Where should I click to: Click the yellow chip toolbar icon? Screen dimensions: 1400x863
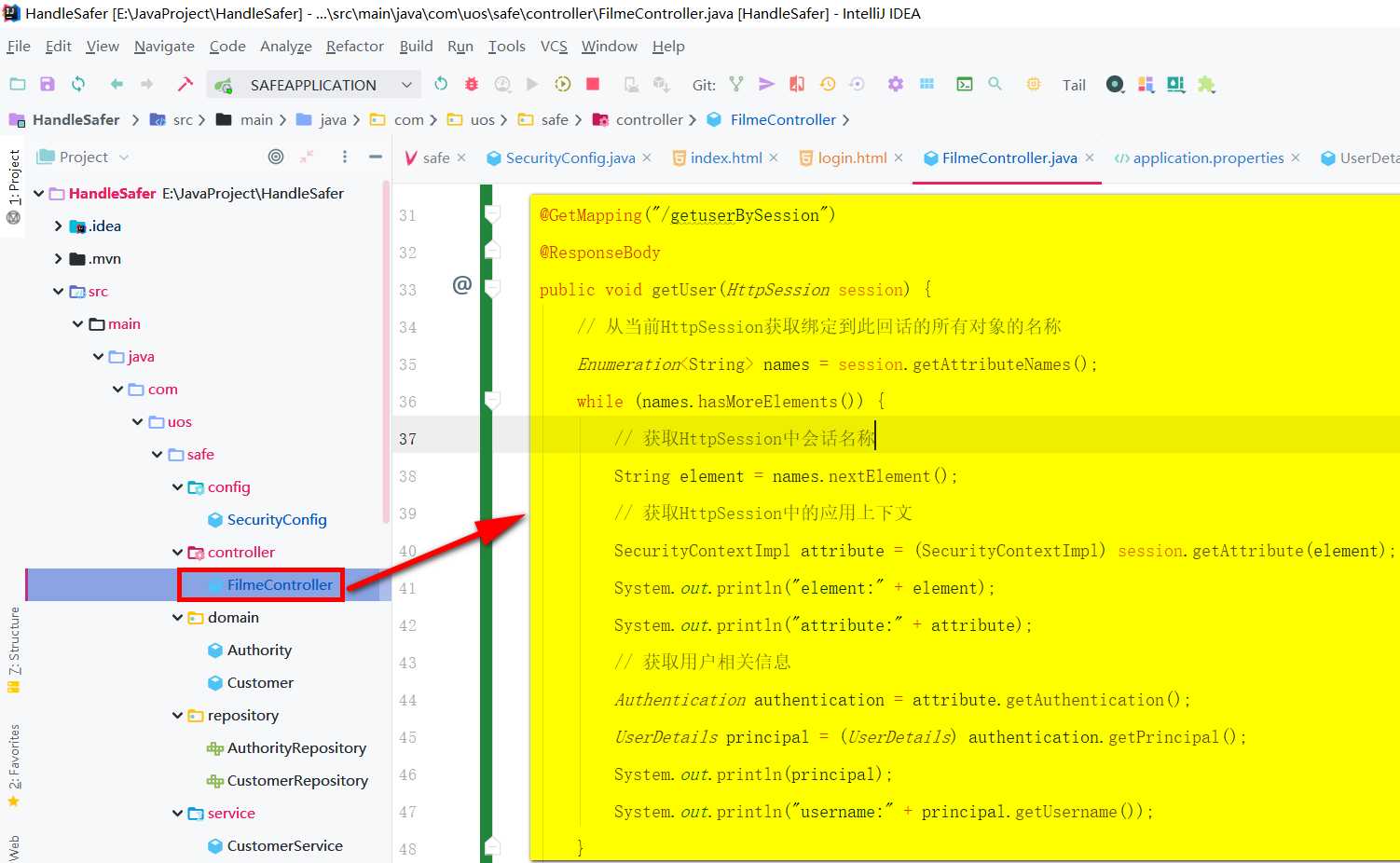click(x=1034, y=84)
